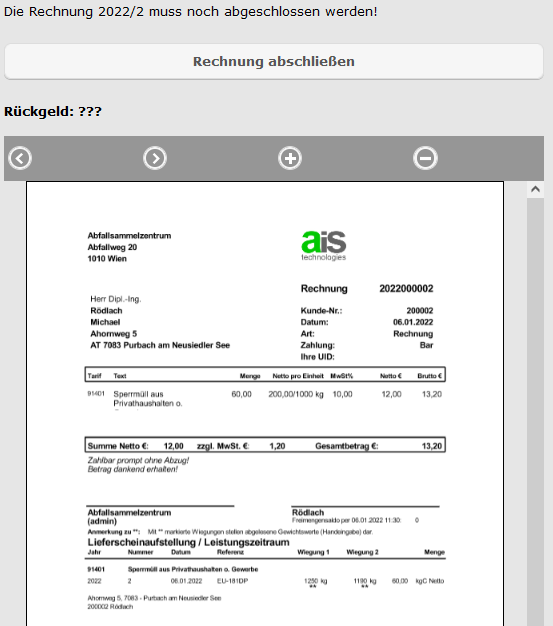This screenshot has width=553, height=626.
Task: Go to previous page with left arrow icon
Action: (x=20, y=158)
